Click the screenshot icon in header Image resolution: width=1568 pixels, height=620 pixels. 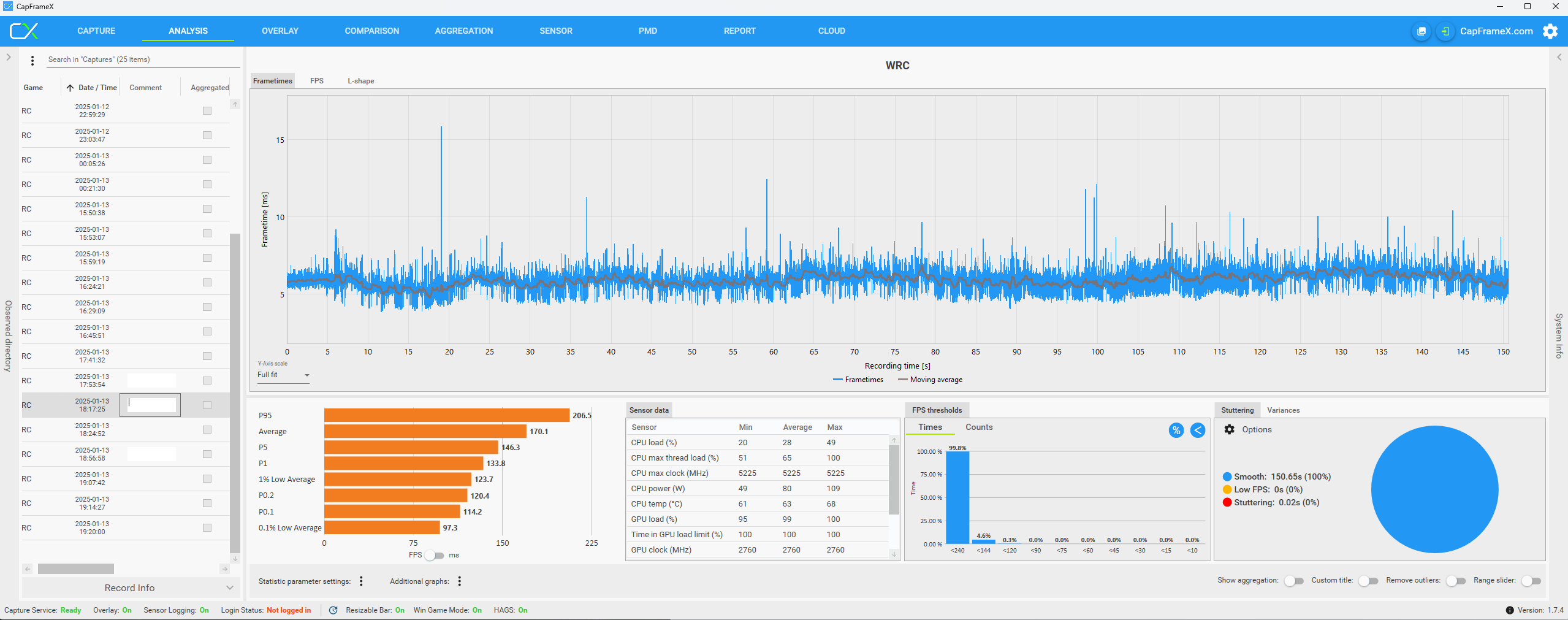(1421, 31)
